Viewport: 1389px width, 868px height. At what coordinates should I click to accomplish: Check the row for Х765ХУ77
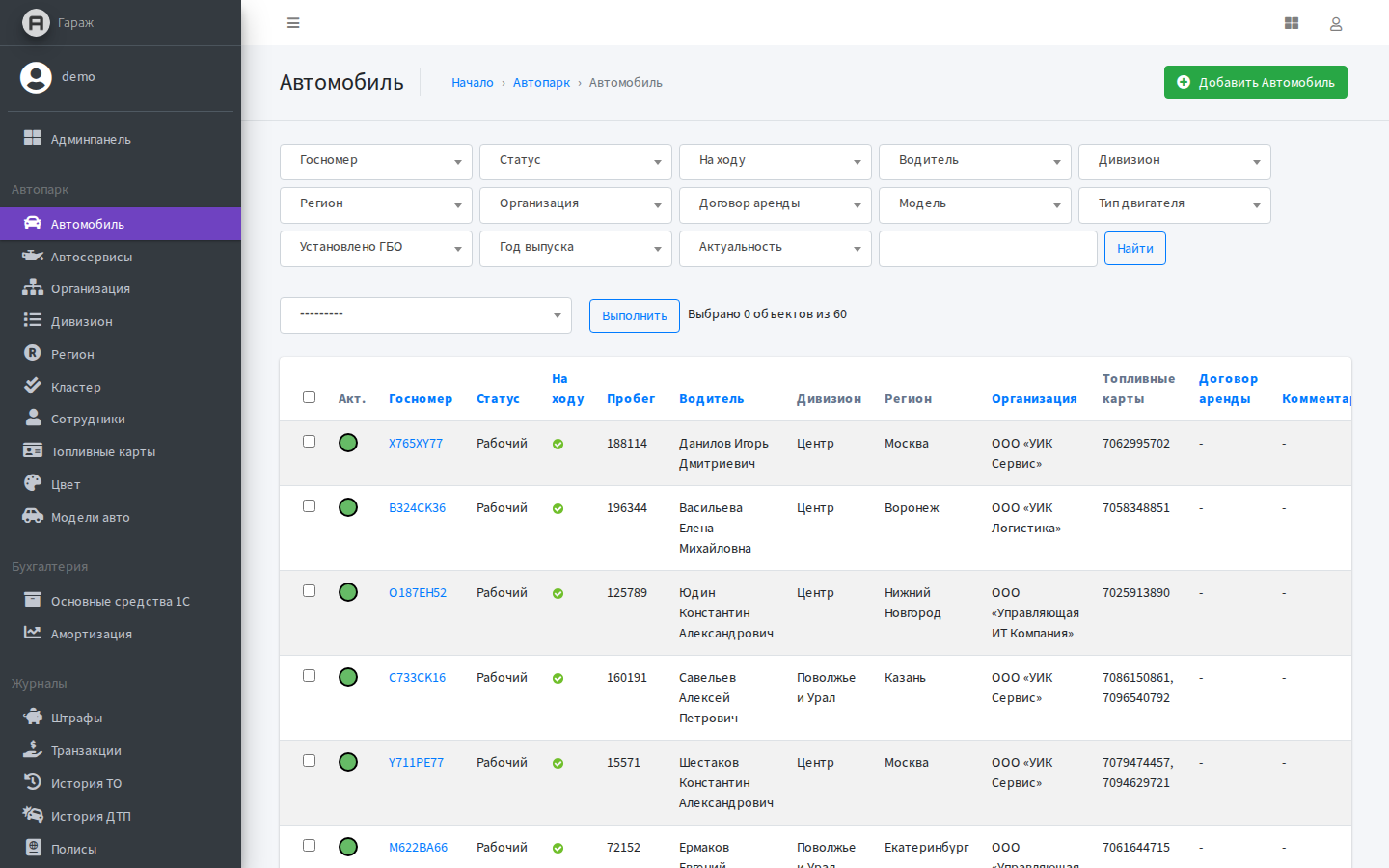(x=309, y=441)
